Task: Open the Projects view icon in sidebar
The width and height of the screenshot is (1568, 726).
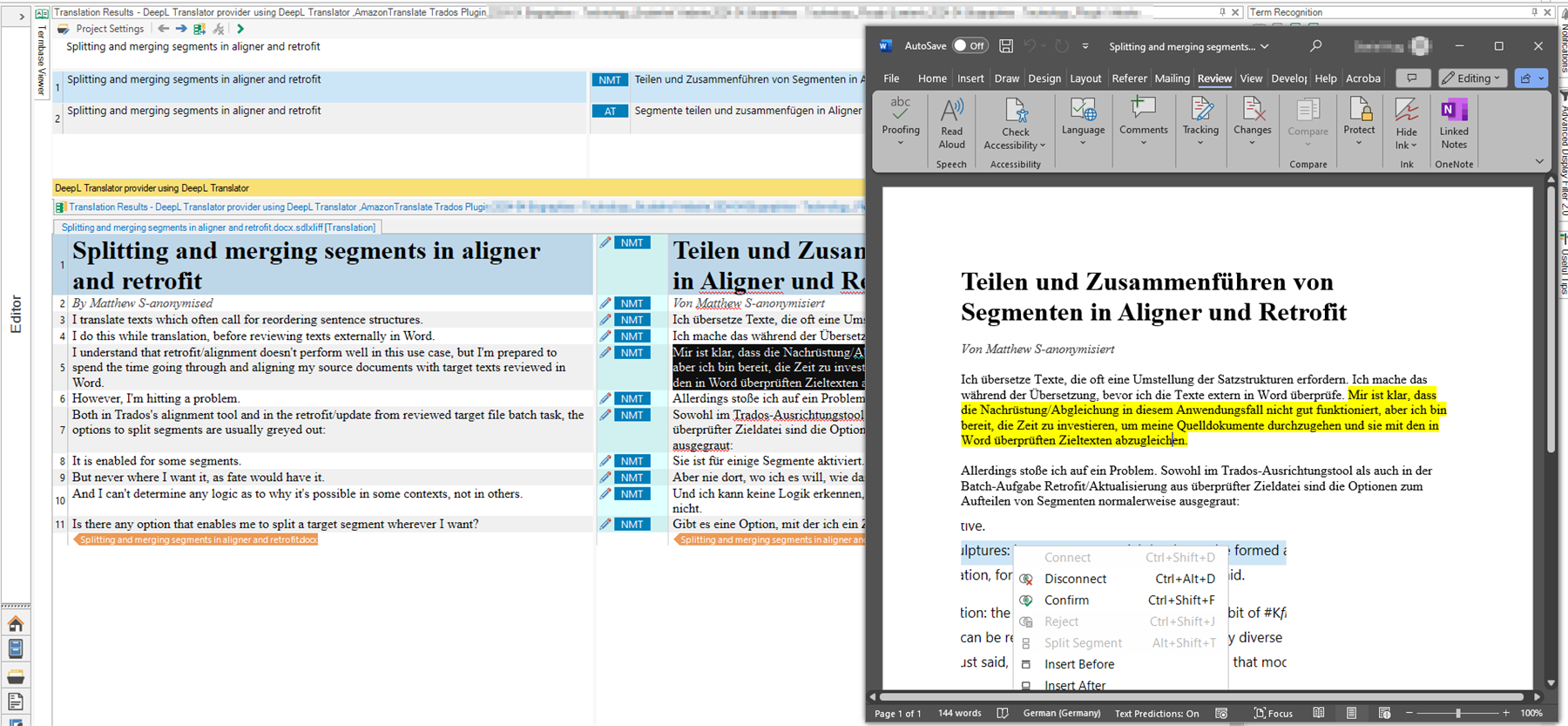Action: (16, 649)
